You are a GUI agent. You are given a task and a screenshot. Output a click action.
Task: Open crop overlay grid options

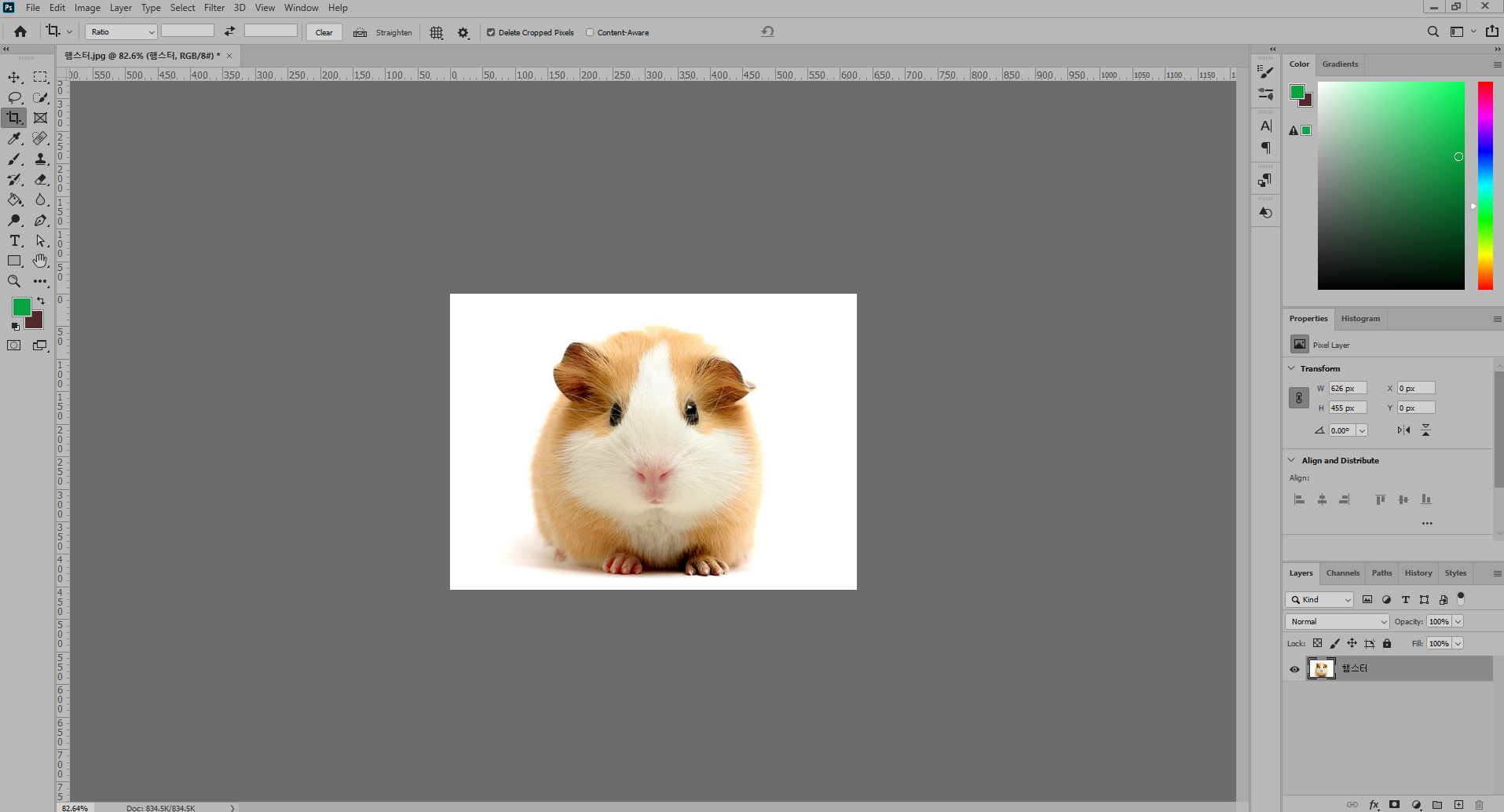point(437,32)
